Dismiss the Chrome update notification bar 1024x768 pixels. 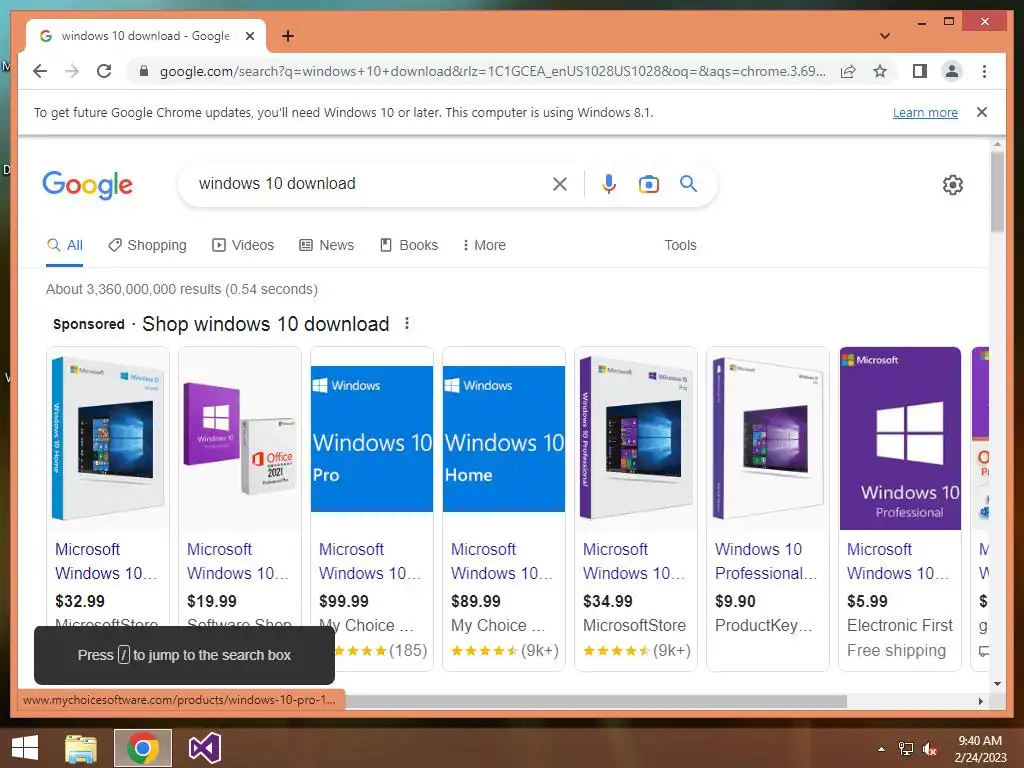[x=982, y=112]
